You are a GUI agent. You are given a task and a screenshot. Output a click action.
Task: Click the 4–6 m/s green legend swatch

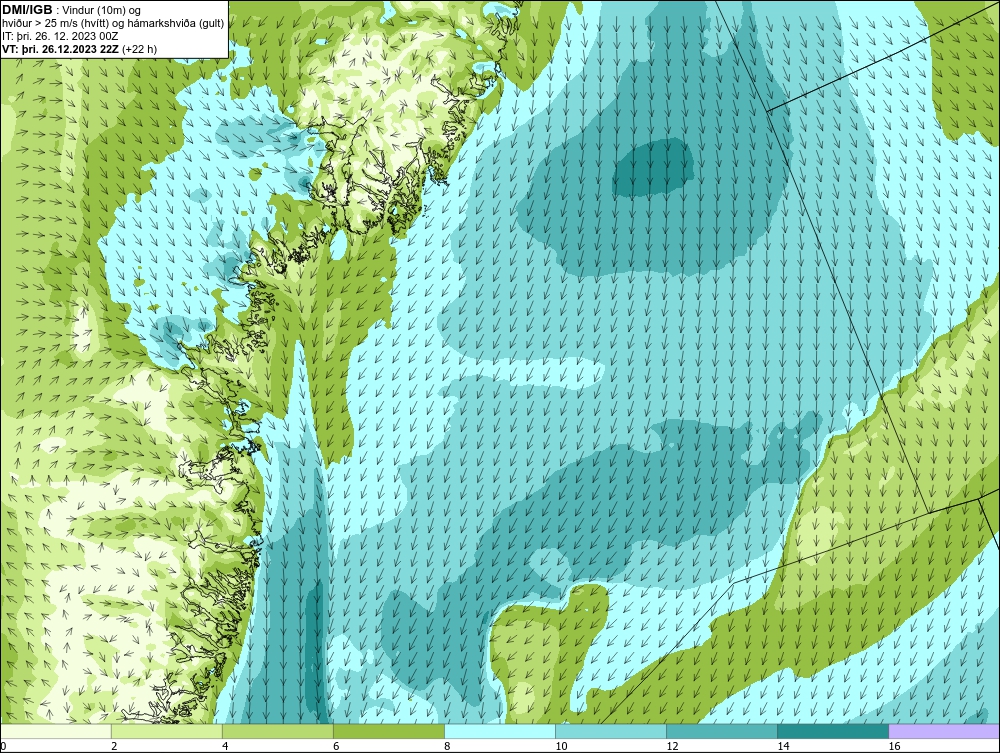[278, 731]
